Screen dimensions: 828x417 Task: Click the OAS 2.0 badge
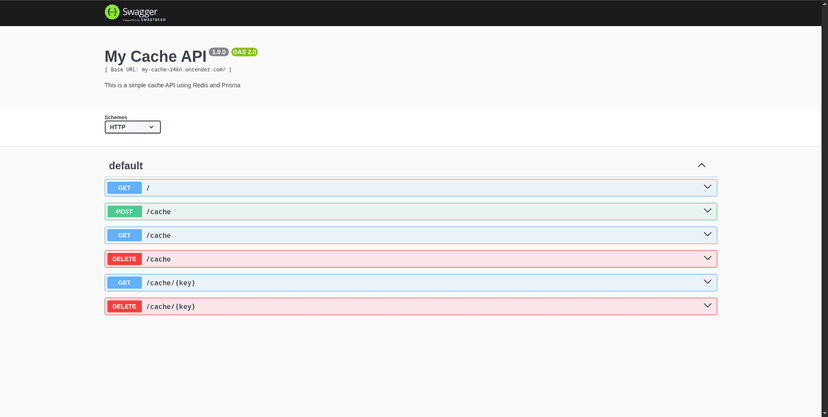click(245, 51)
